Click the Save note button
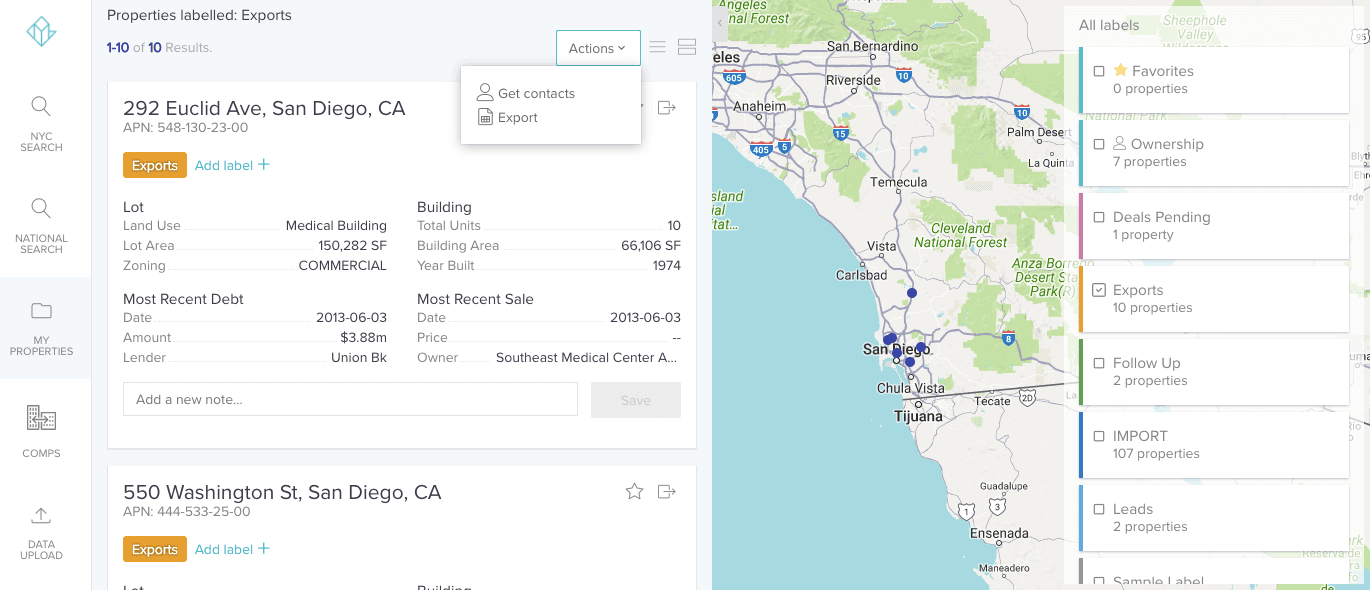 635,400
